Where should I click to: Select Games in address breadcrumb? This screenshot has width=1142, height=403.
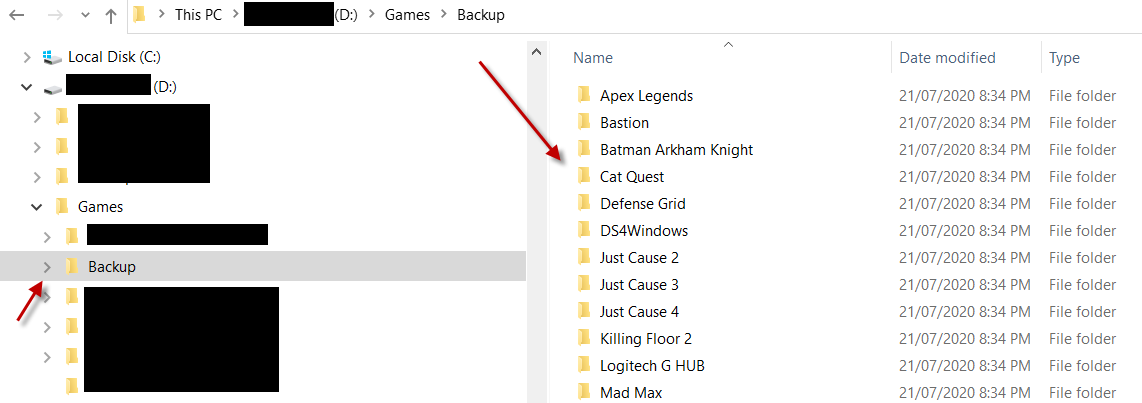click(406, 15)
